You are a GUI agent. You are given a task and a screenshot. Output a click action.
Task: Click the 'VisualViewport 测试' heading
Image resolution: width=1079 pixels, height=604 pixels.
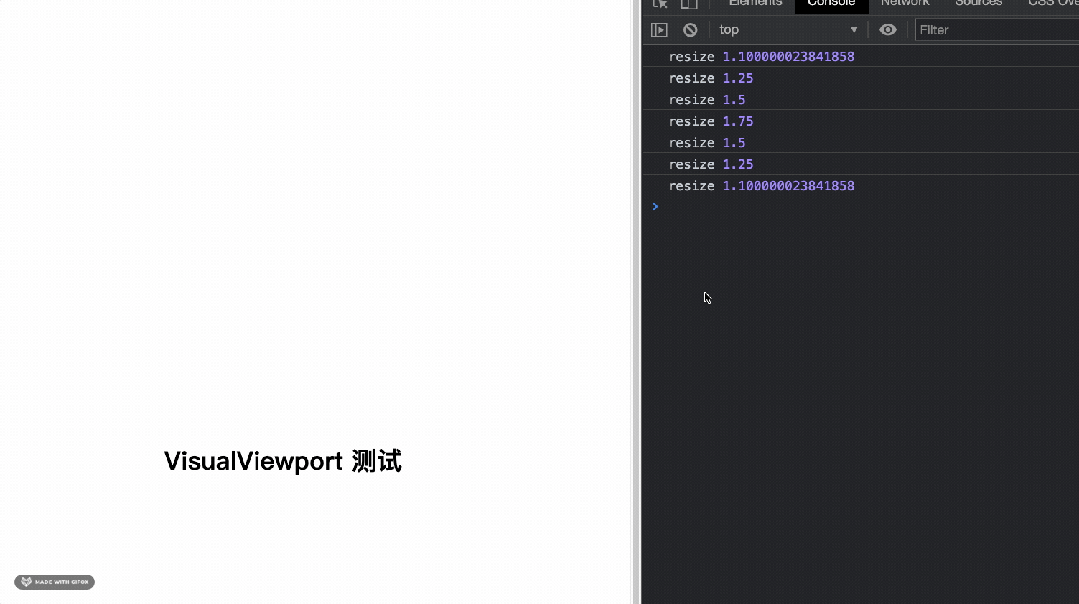tap(283, 461)
